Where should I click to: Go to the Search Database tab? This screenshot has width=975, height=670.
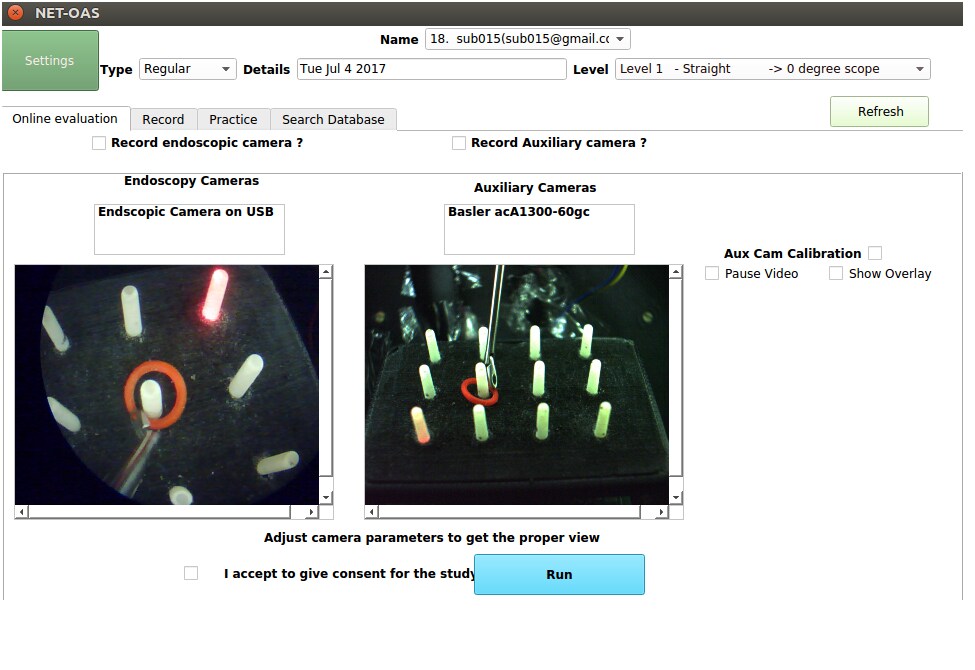coord(333,119)
